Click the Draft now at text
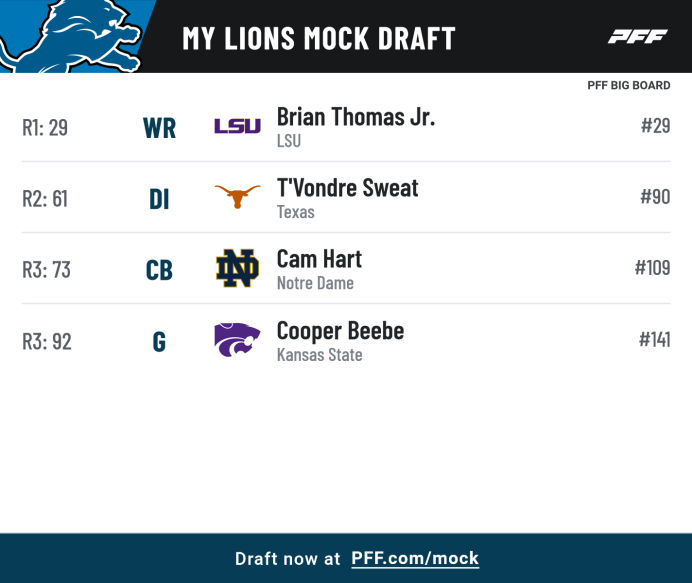This screenshot has width=692, height=583. (288, 558)
